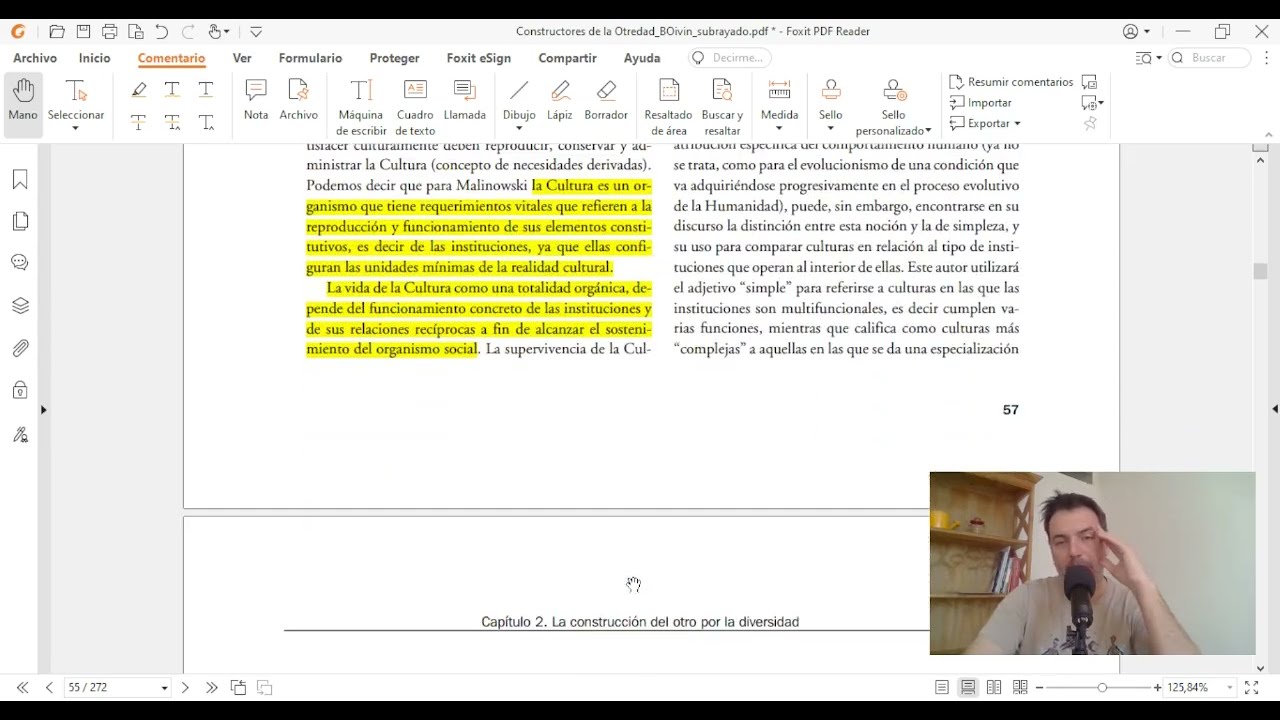1280x720 pixels.
Task: Click zoom in plus button
Action: 1158,688
